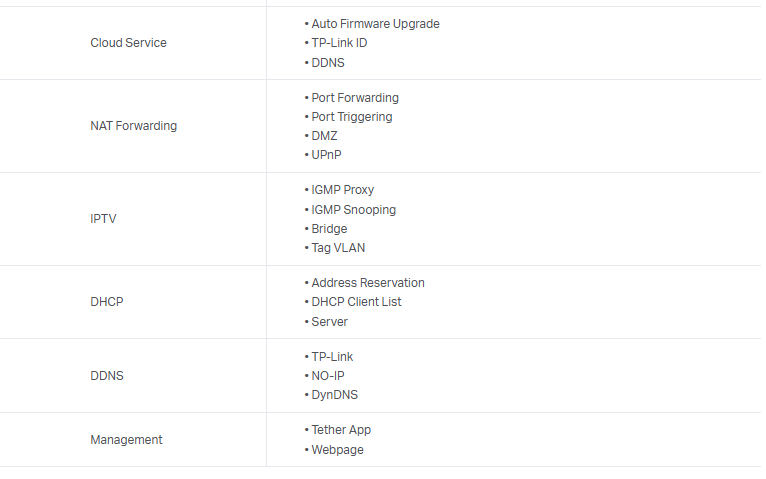Click the TP-Link ID entry

339,43
